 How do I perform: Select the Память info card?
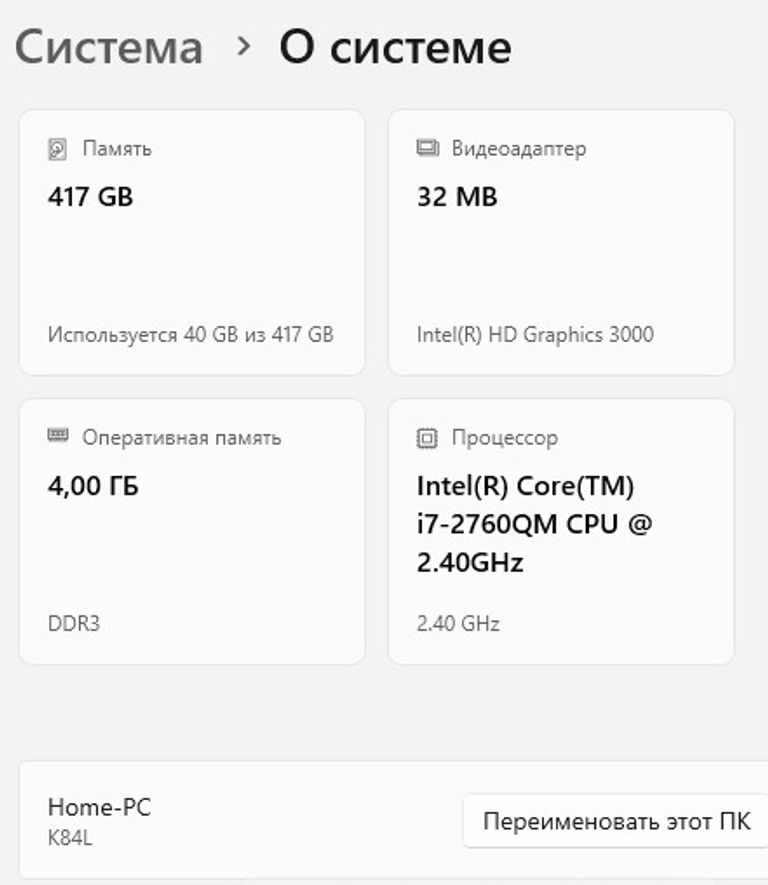coord(192,240)
